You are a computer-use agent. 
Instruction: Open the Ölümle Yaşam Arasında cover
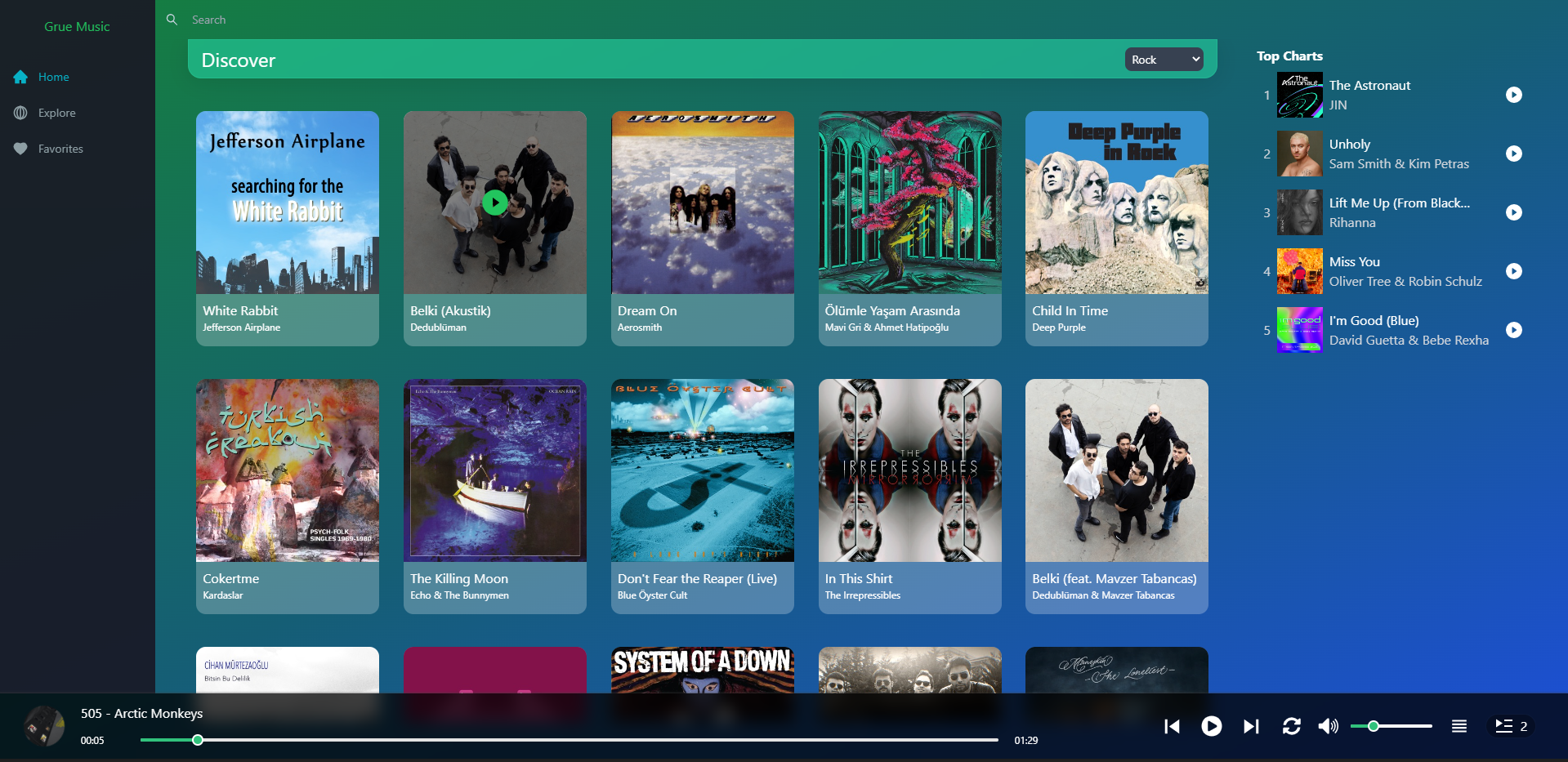[x=910, y=203]
